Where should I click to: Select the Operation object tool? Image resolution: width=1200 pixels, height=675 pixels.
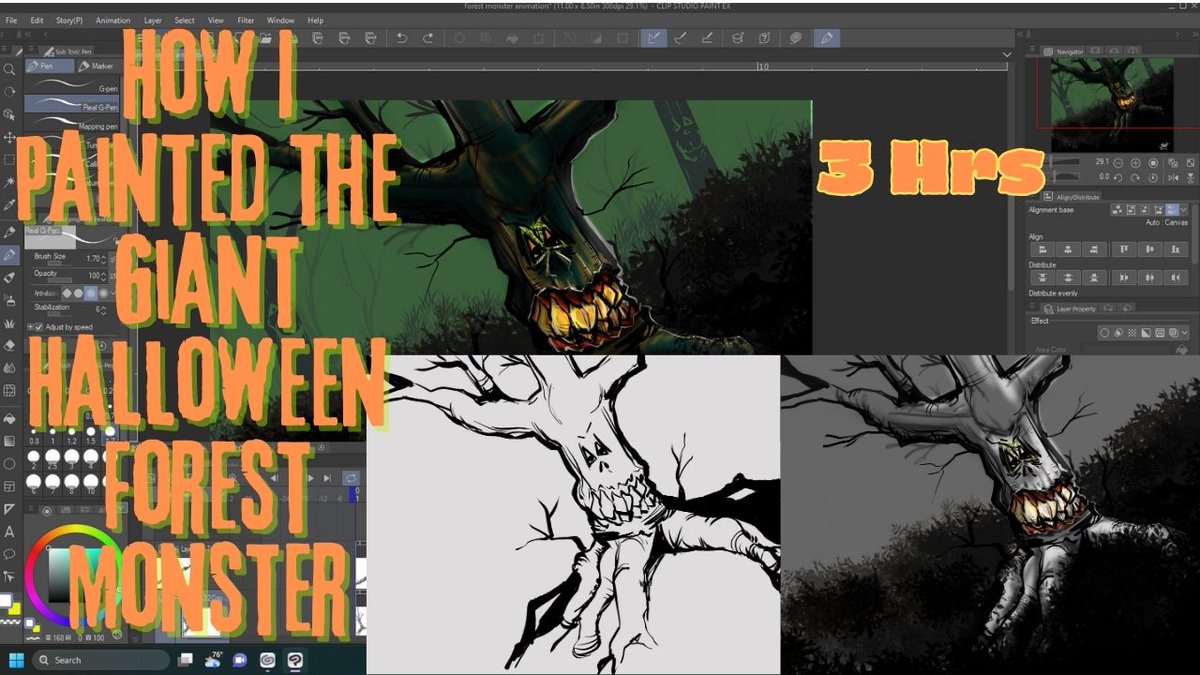point(9,115)
